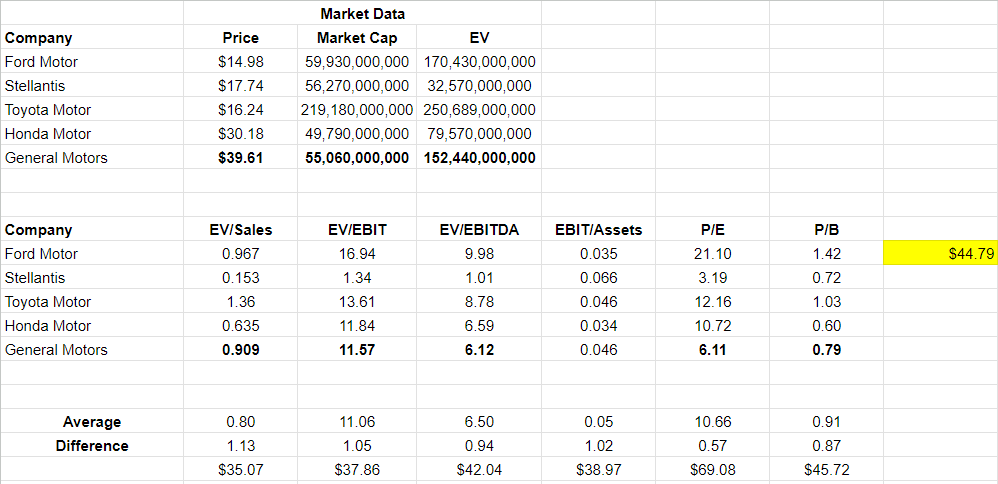Select Toyota market cap 219,180,000,000

(357, 110)
